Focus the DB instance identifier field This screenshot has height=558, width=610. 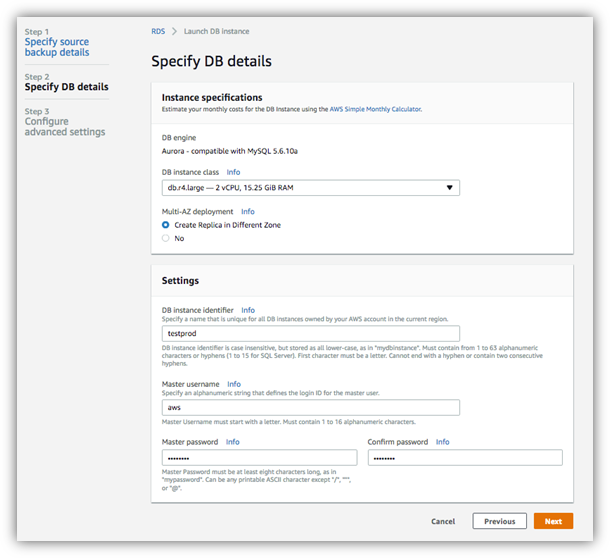click(x=311, y=333)
